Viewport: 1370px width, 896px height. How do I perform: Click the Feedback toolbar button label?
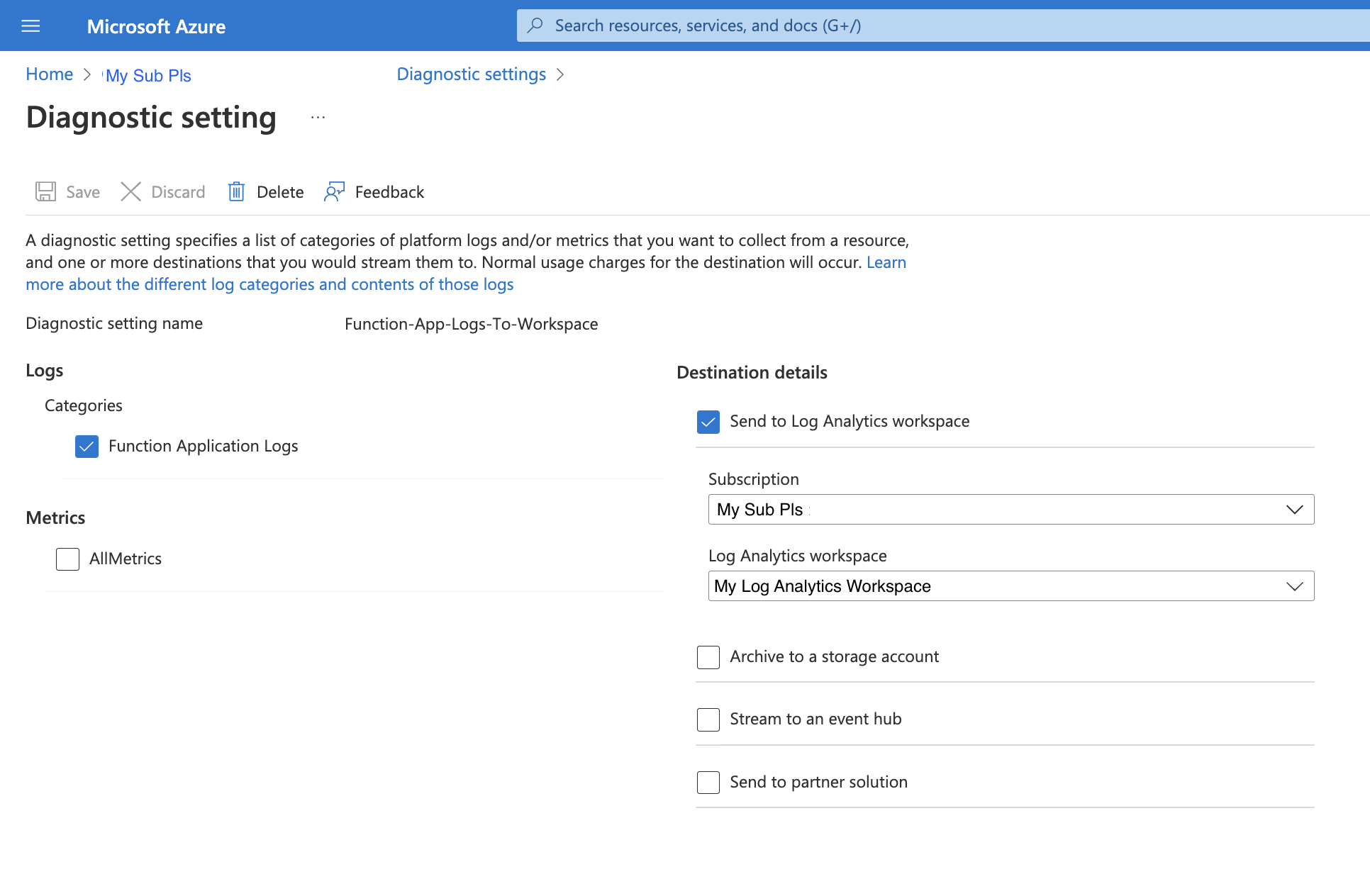pyautogui.click(x=389, y=192)
